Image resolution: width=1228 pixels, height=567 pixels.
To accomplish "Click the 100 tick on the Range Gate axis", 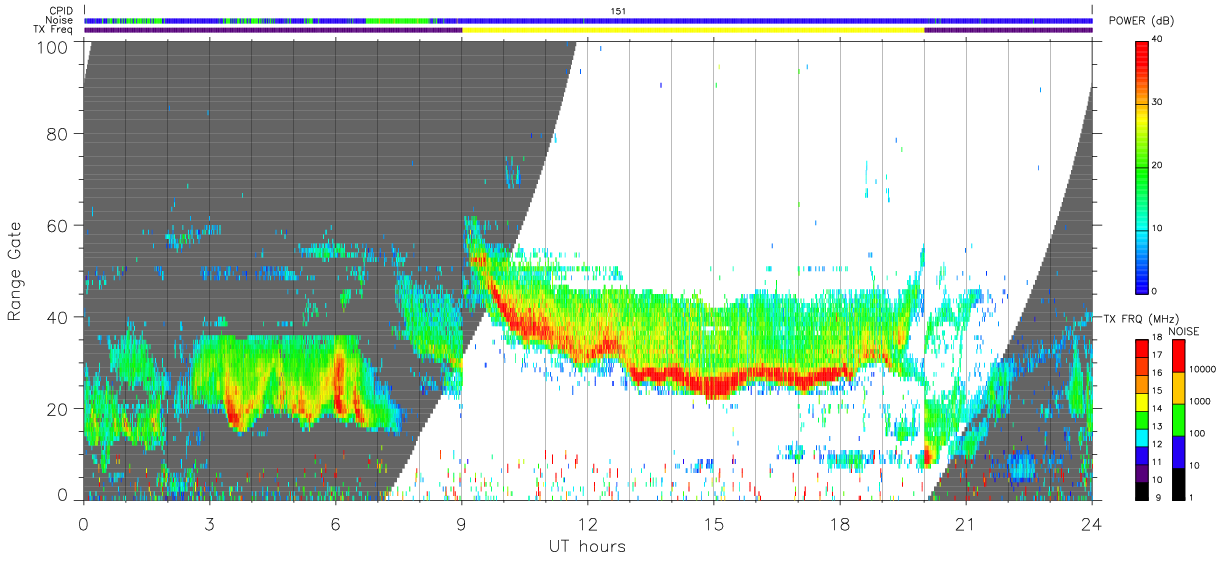I will [52, 46].
